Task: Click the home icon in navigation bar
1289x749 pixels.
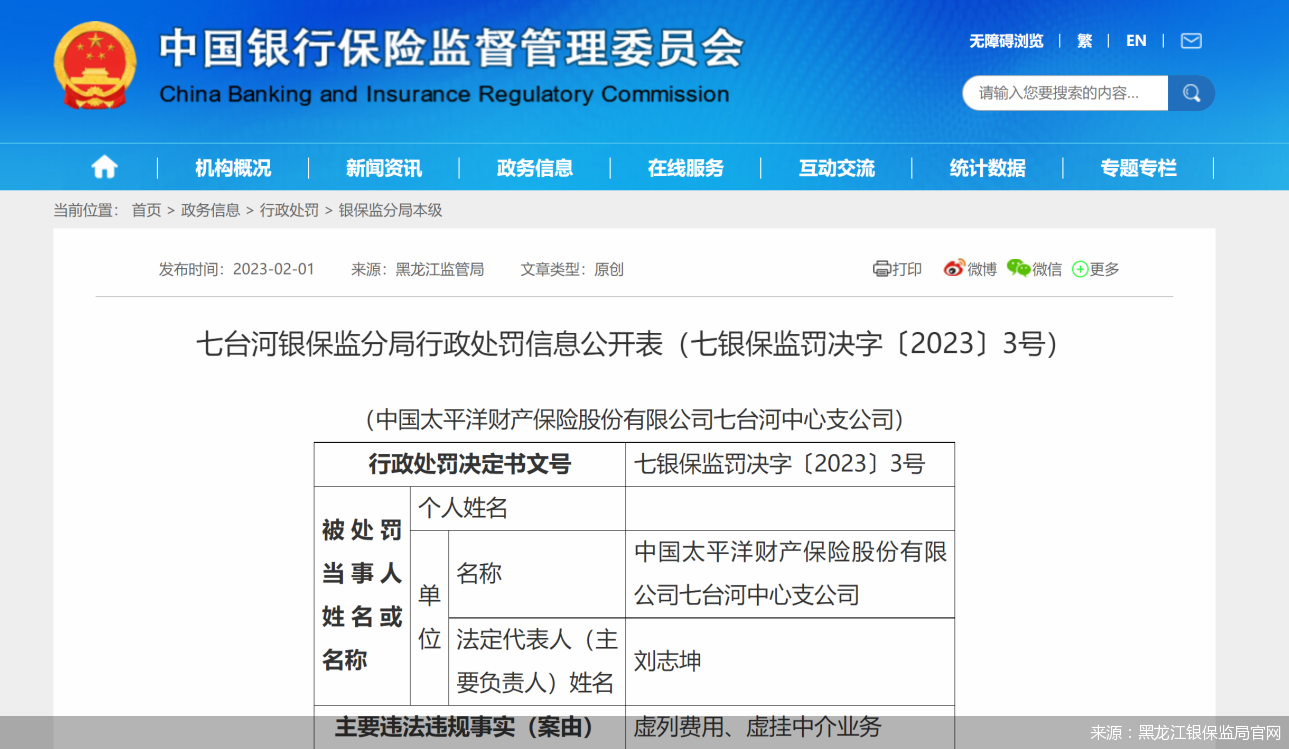Action: 103,167
